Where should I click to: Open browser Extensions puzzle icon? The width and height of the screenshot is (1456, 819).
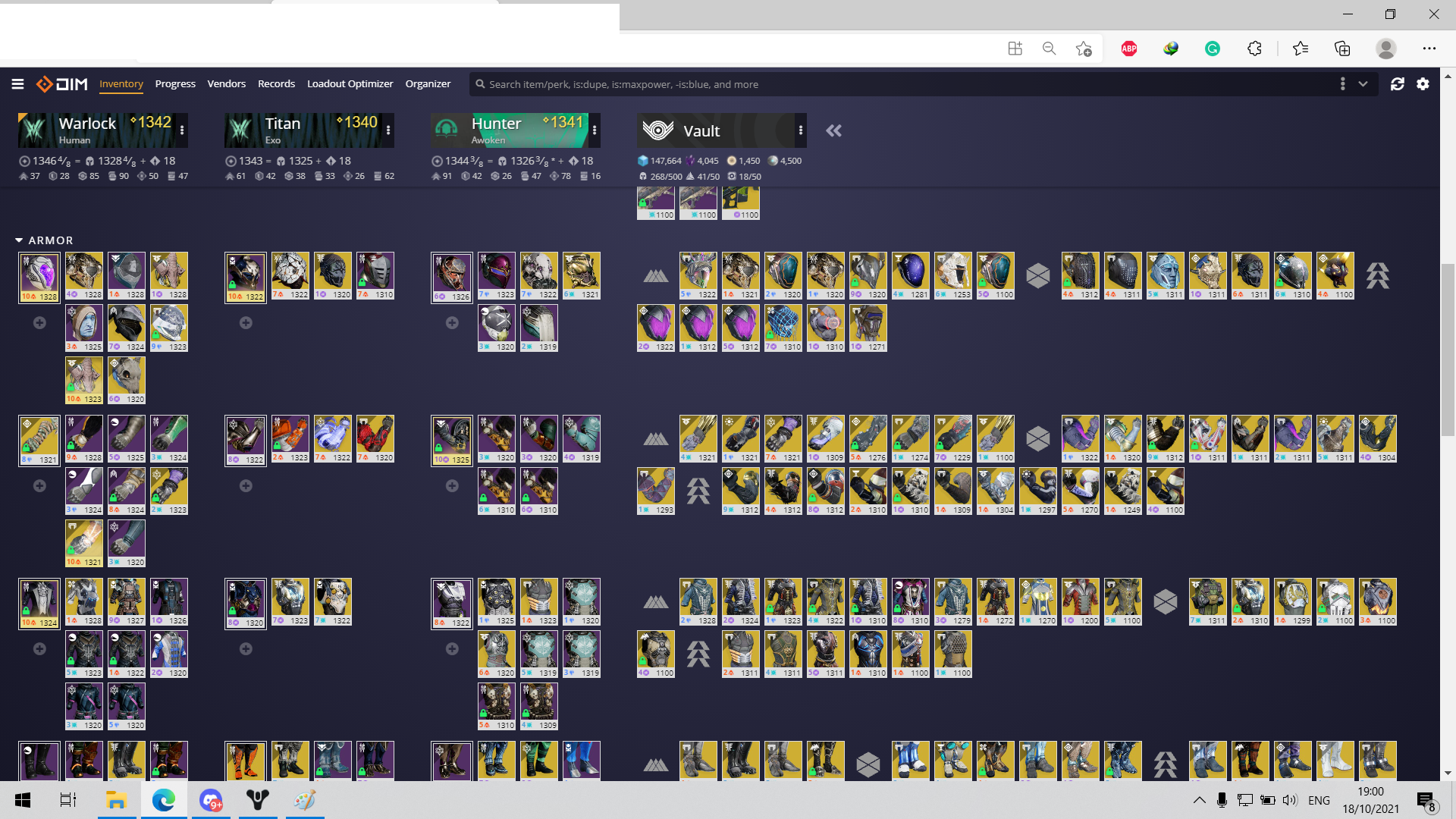1254,49
